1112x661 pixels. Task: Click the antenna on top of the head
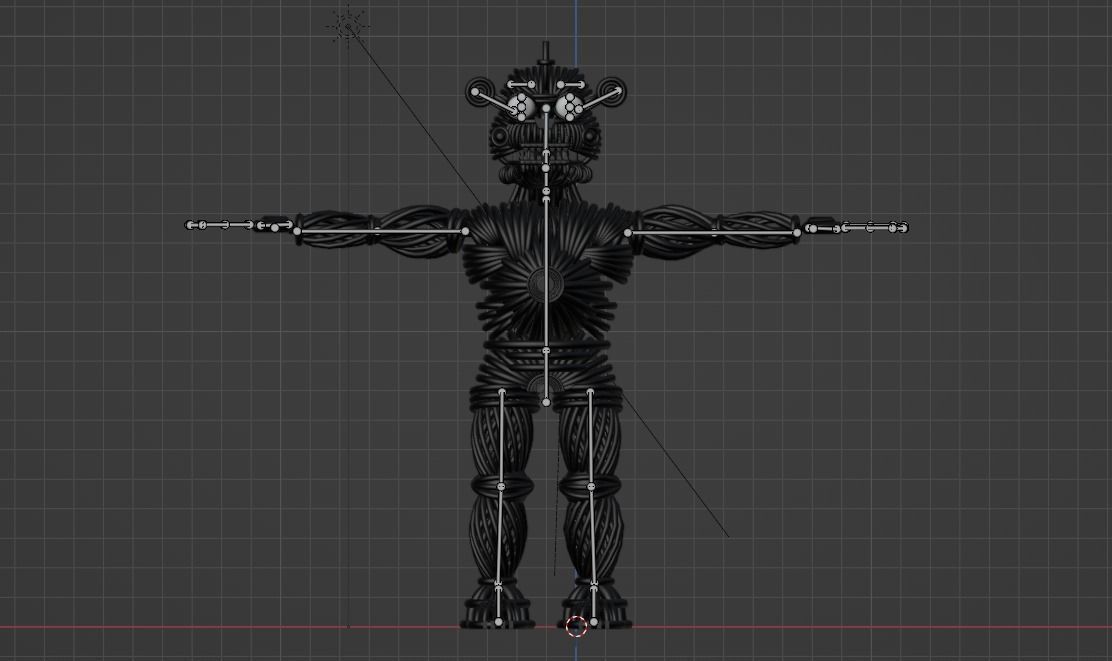click(x=545, y=54)
